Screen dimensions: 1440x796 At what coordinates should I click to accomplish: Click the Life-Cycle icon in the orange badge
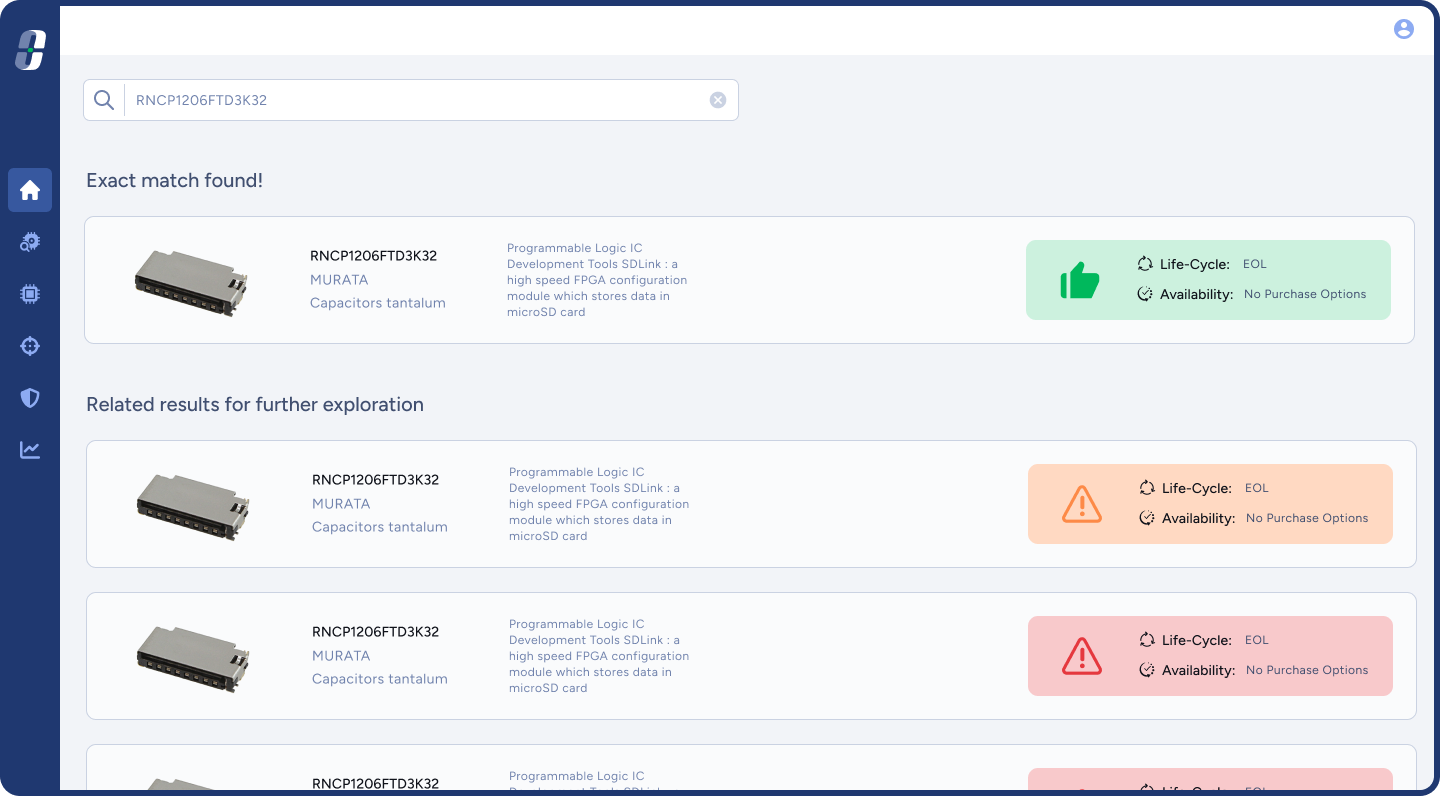(x=1147, y=488)
